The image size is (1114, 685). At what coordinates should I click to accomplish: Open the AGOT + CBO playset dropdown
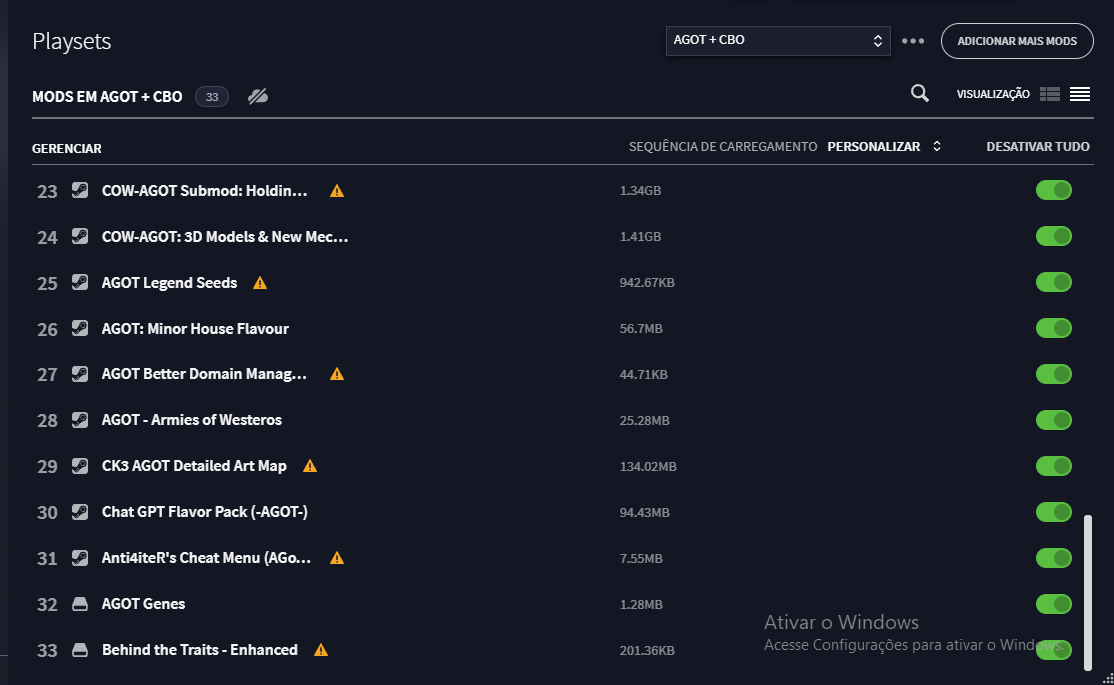point(777,41)
